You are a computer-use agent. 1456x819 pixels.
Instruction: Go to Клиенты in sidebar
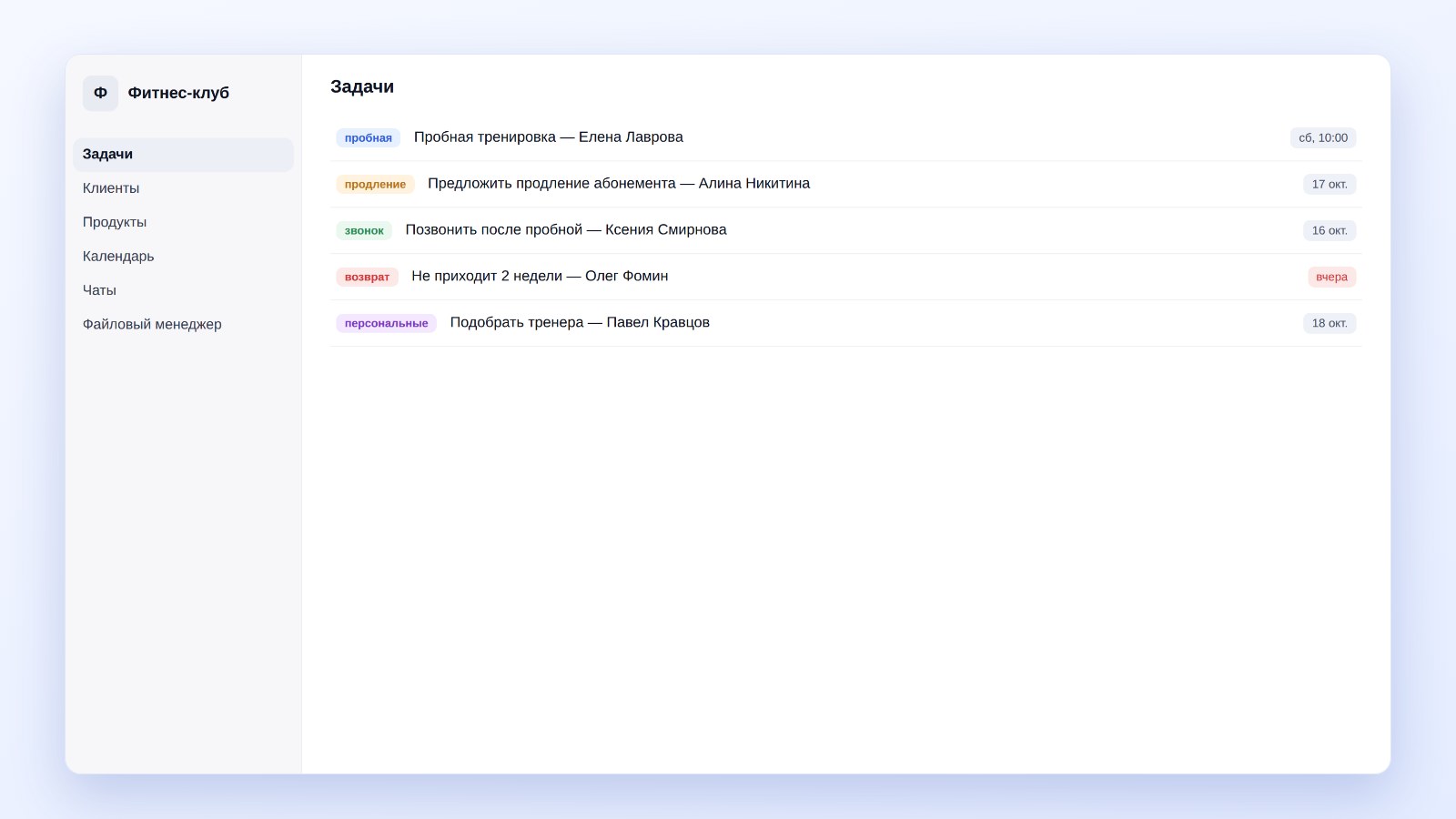tap(183, 188)
